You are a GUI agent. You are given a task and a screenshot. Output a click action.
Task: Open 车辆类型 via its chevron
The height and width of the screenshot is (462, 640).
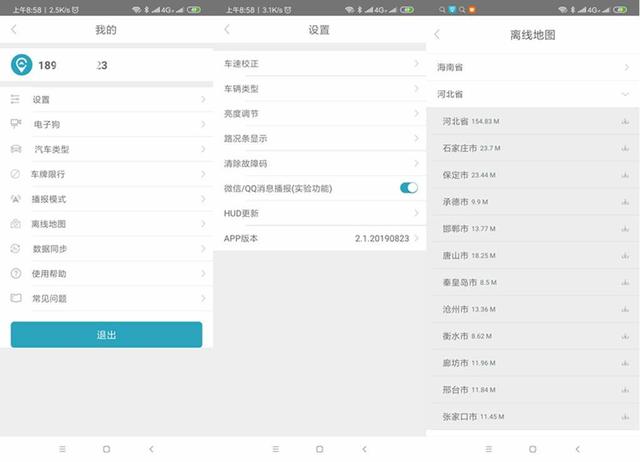(416, 89)
